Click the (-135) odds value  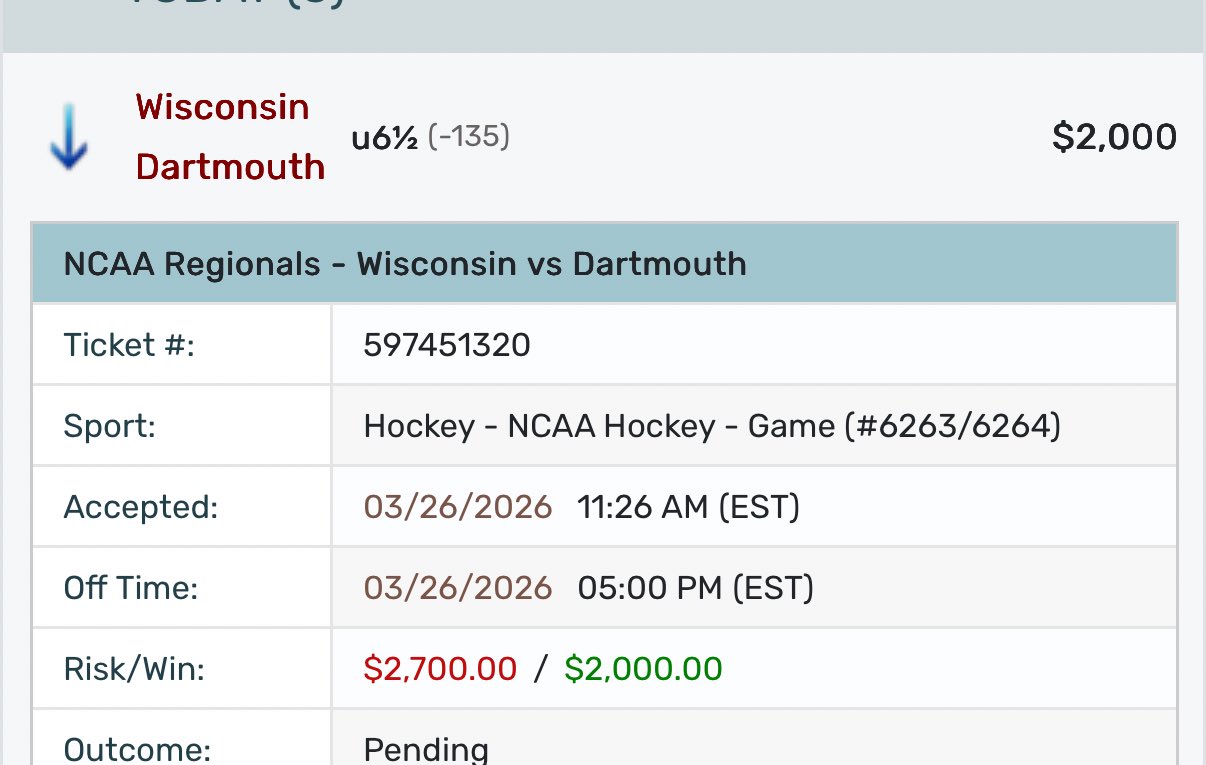coord(469,136)
